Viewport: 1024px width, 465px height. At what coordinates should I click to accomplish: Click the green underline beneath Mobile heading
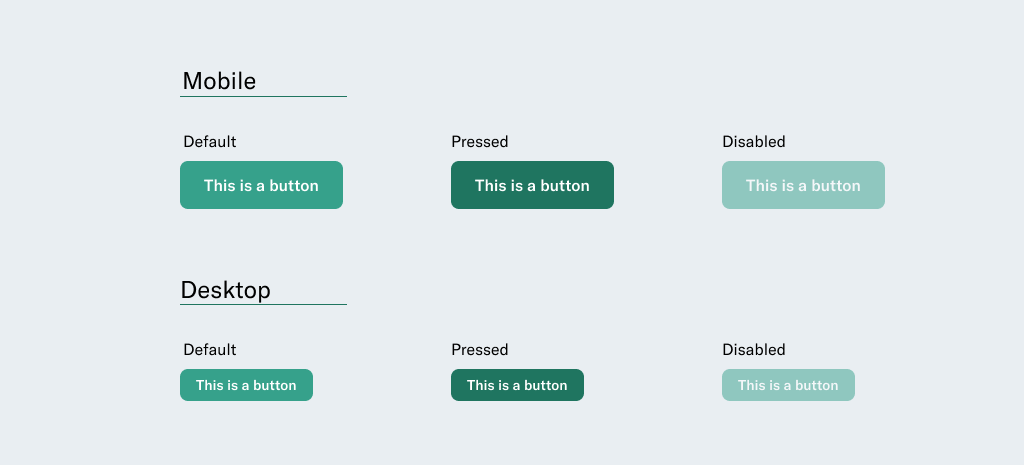(x=263, y=96)
